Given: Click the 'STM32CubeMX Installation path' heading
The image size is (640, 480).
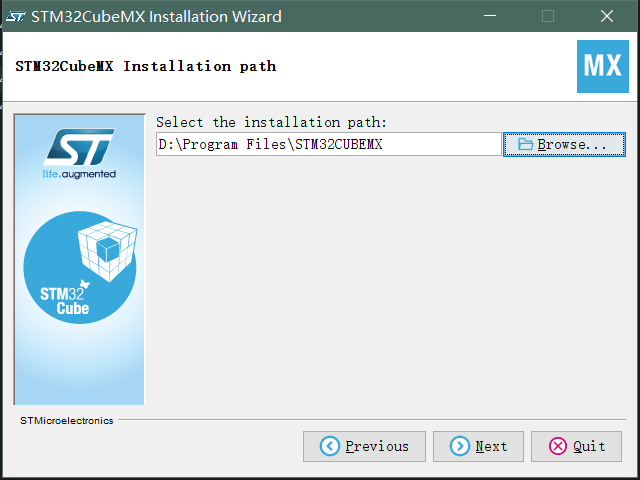Looking at the screenshot, I should coord(146,66).
